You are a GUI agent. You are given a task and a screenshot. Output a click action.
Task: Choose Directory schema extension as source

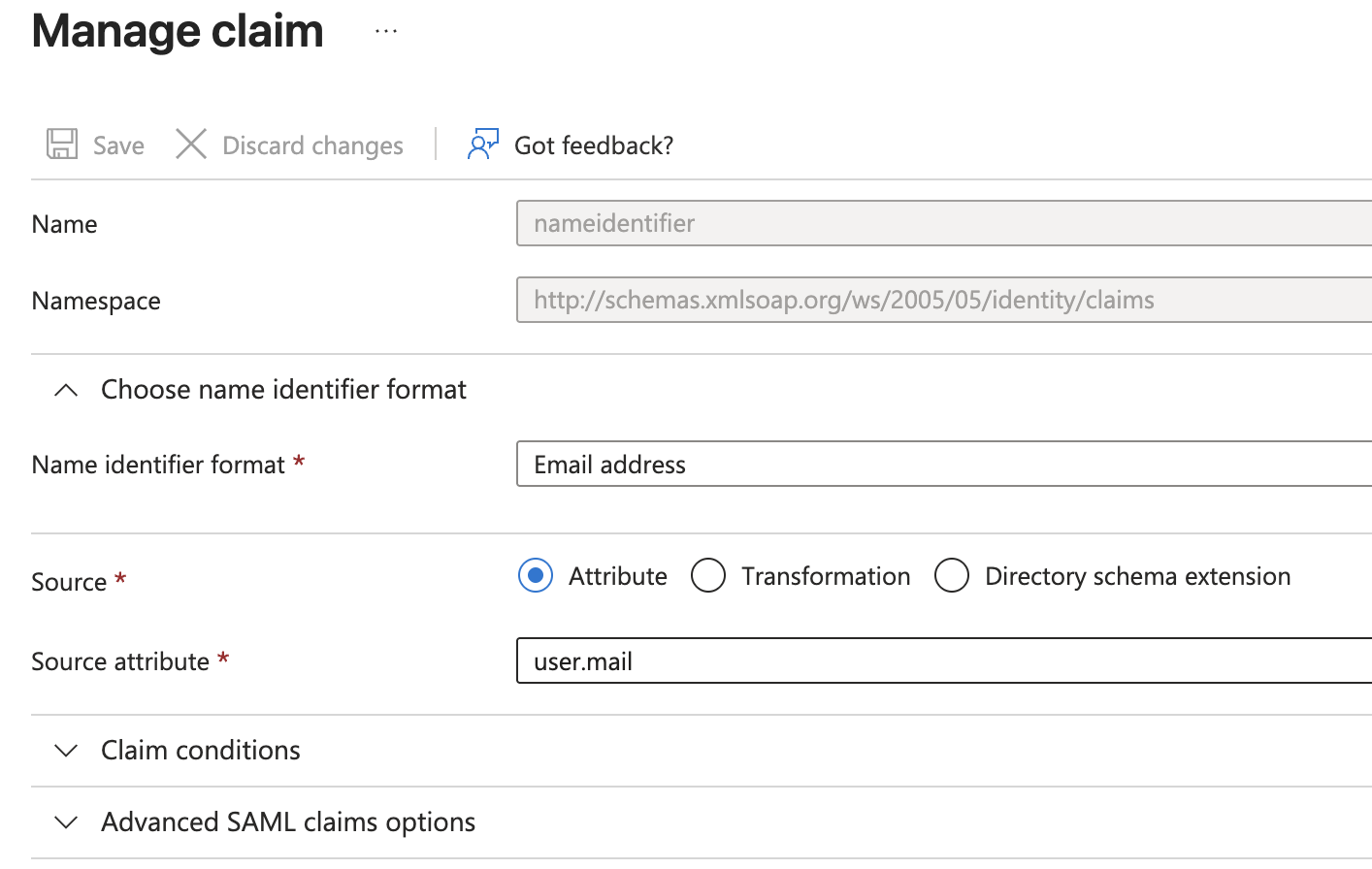tap(952, 575)
